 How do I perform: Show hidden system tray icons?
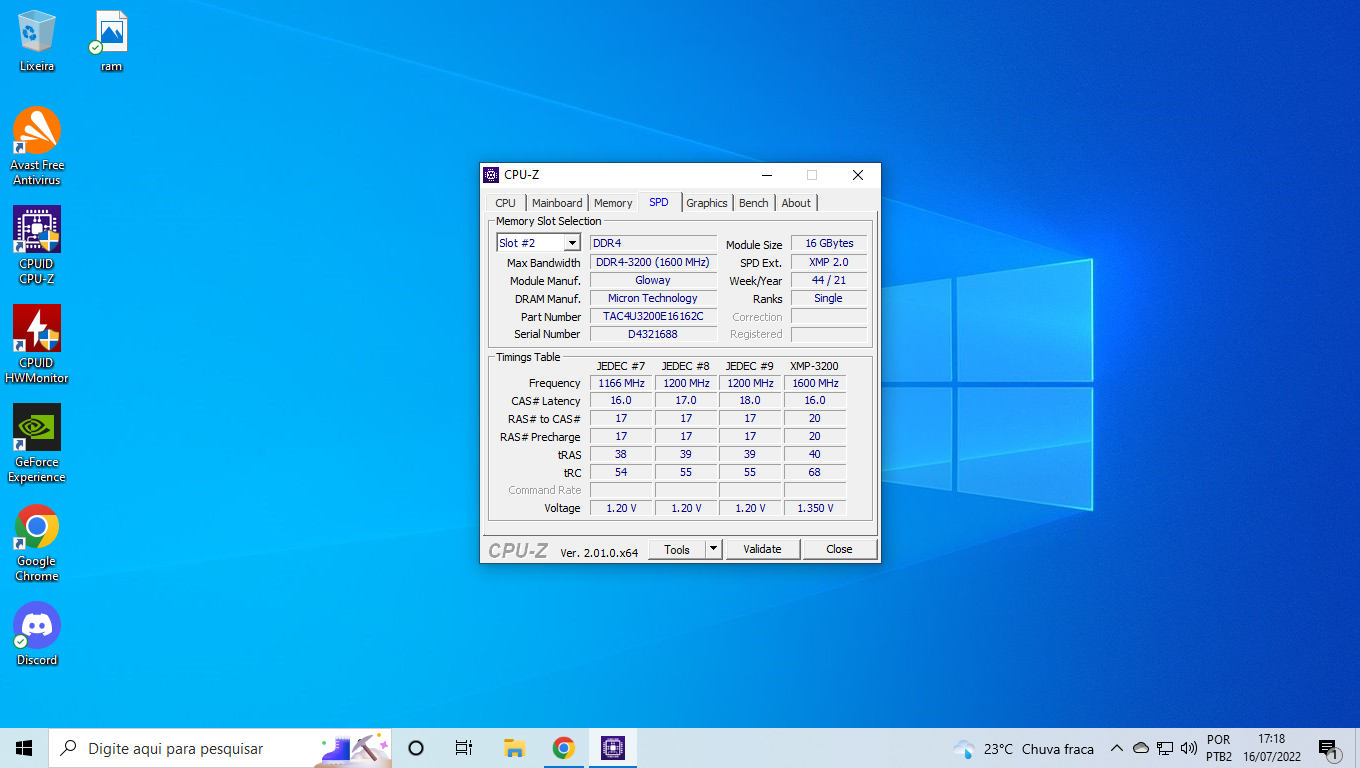pyautogui.click(x=1117, y=748)
